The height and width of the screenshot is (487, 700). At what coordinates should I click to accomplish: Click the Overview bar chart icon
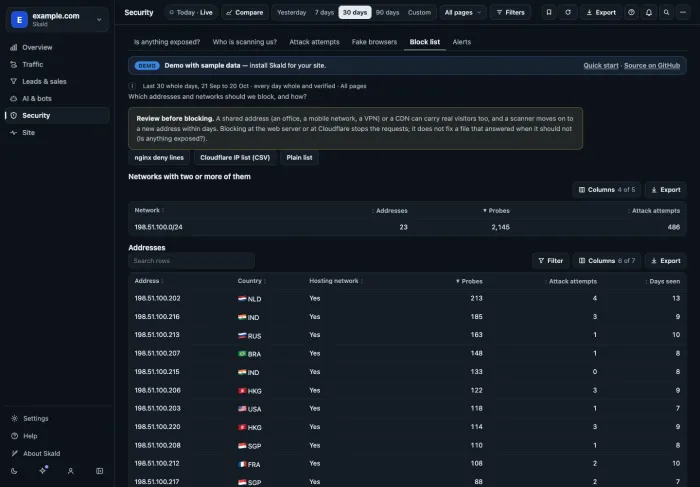pyautogui.click(x=13, y=47)
